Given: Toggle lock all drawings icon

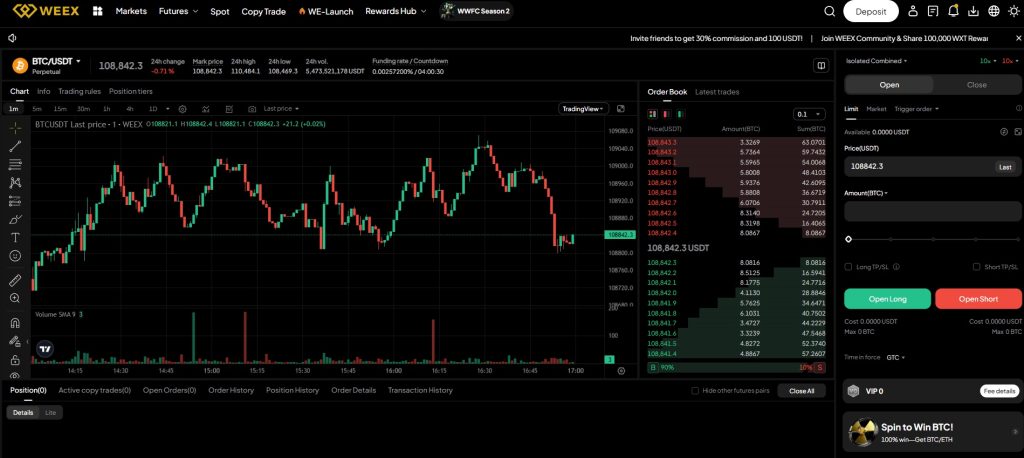Looking at the screenshot, I should click(x=15, y=359).
